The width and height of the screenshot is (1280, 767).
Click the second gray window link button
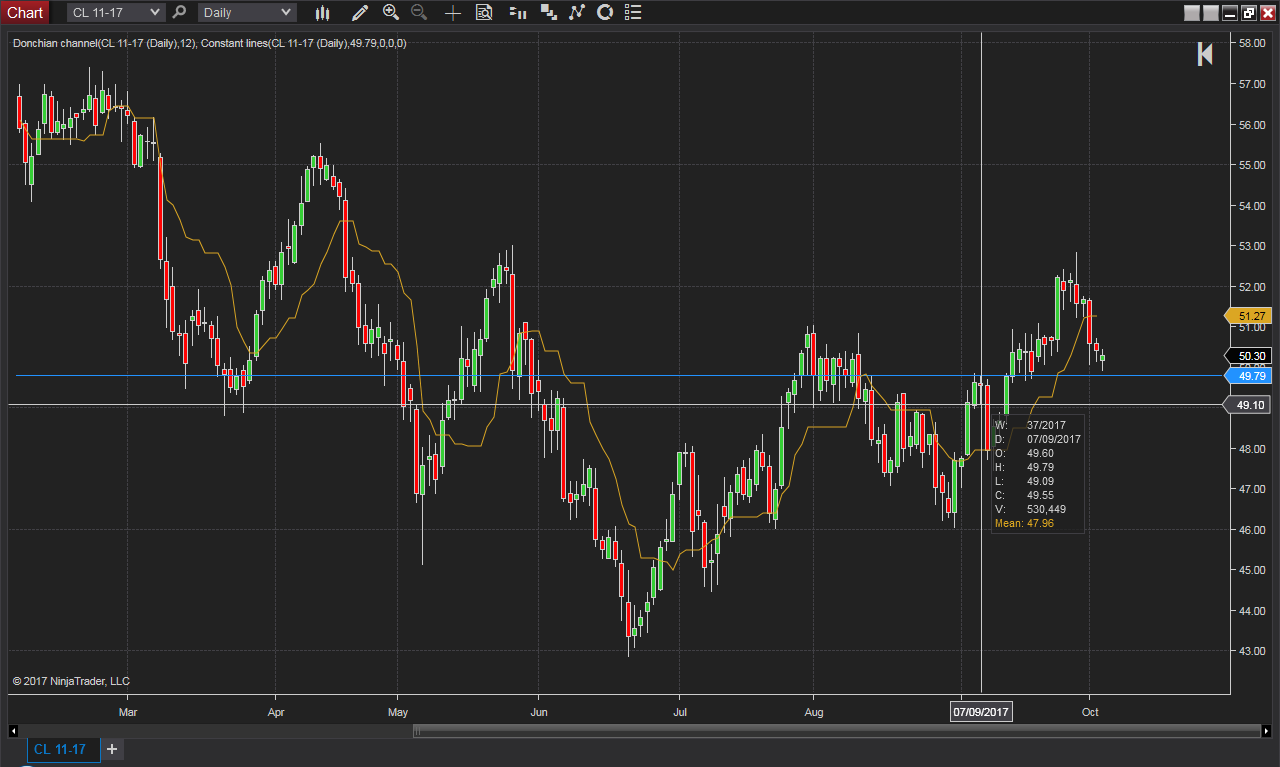1211,13
